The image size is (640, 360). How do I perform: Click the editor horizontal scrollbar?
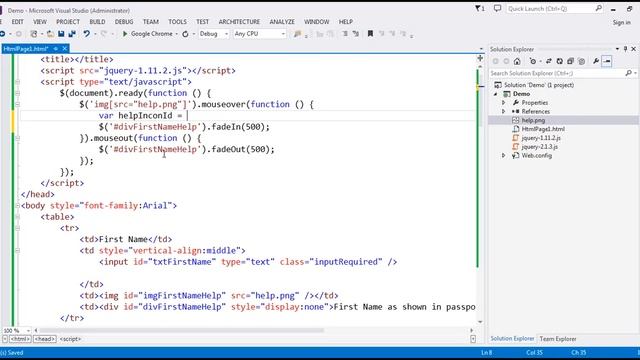click(182, 330)
